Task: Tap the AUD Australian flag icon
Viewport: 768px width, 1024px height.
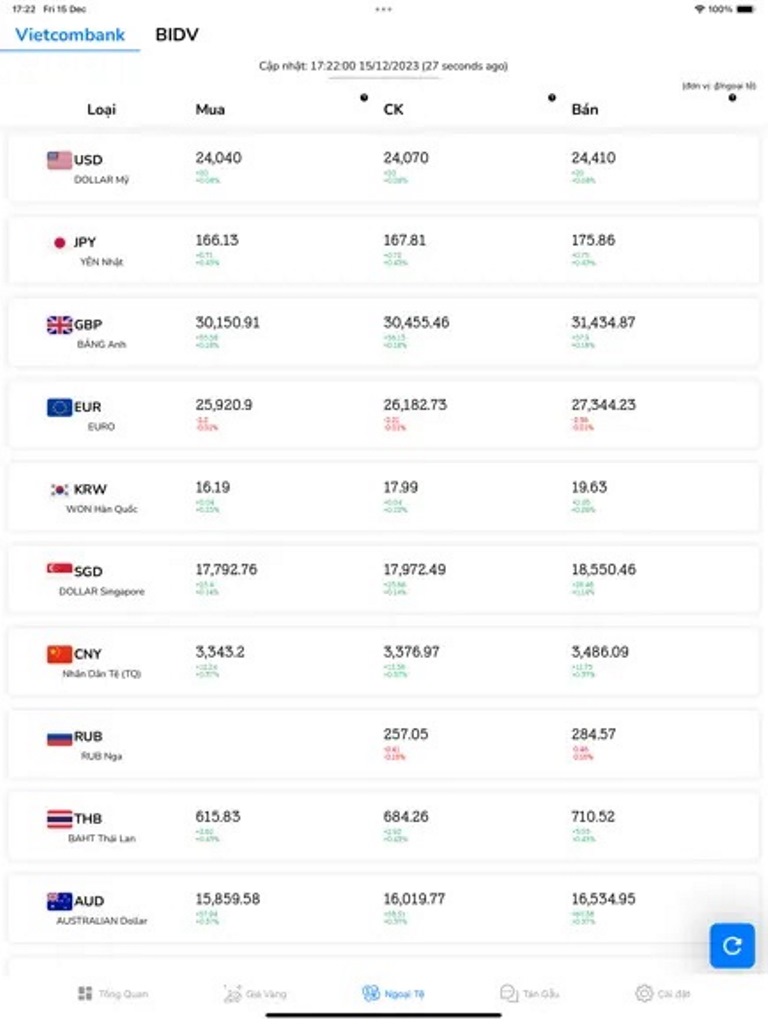Action: point(59,901)
